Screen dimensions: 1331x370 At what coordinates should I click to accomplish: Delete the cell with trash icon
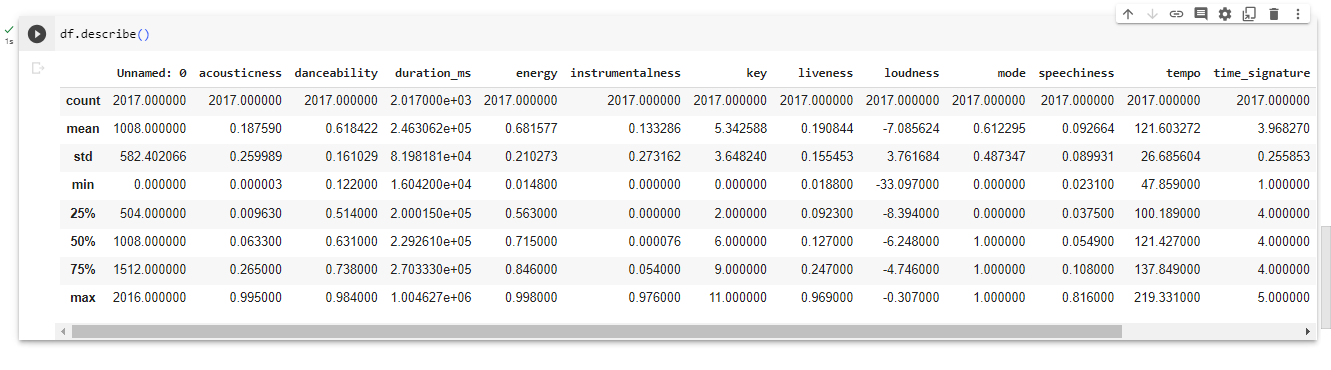point(1274,14)
